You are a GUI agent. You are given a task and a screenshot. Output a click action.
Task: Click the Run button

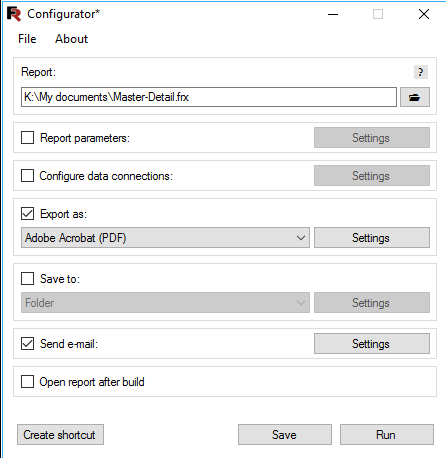[387, 435]
